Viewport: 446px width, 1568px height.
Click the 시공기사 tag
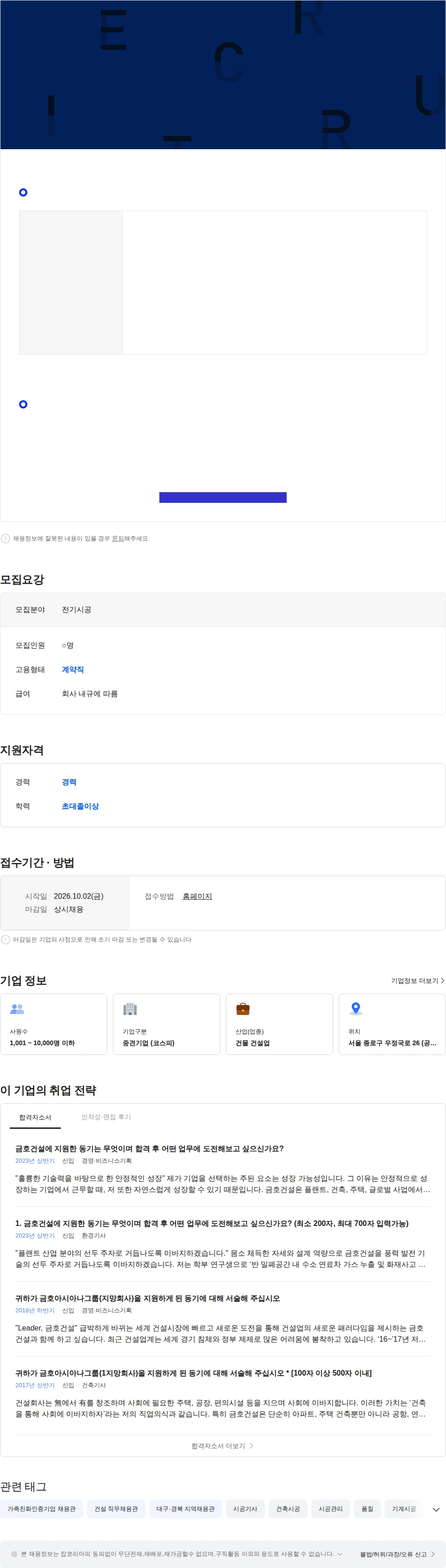pos(245,1509)
